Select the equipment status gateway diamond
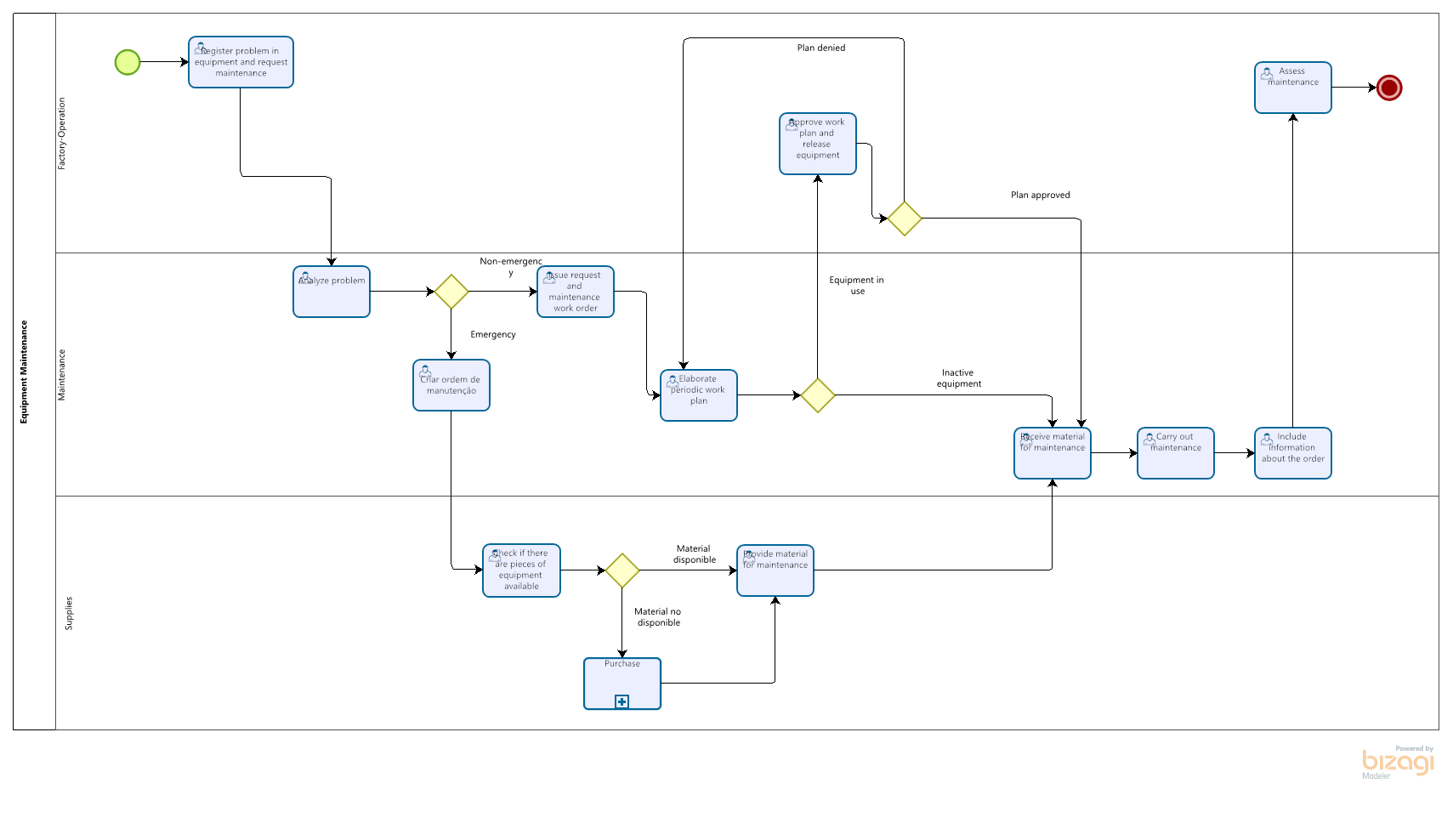This screenshot has width=1453, height=840. click(x=818, y=395)
